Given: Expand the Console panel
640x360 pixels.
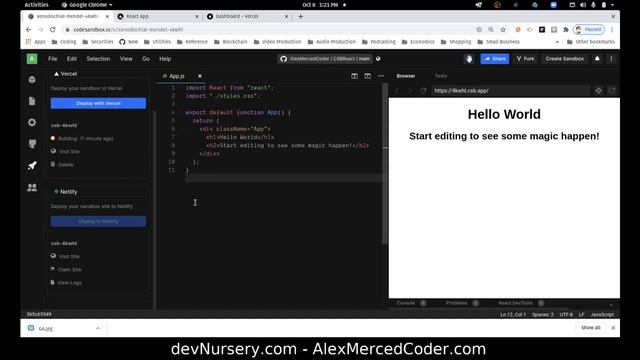Looking at the screenshot, I should [411, 303].
